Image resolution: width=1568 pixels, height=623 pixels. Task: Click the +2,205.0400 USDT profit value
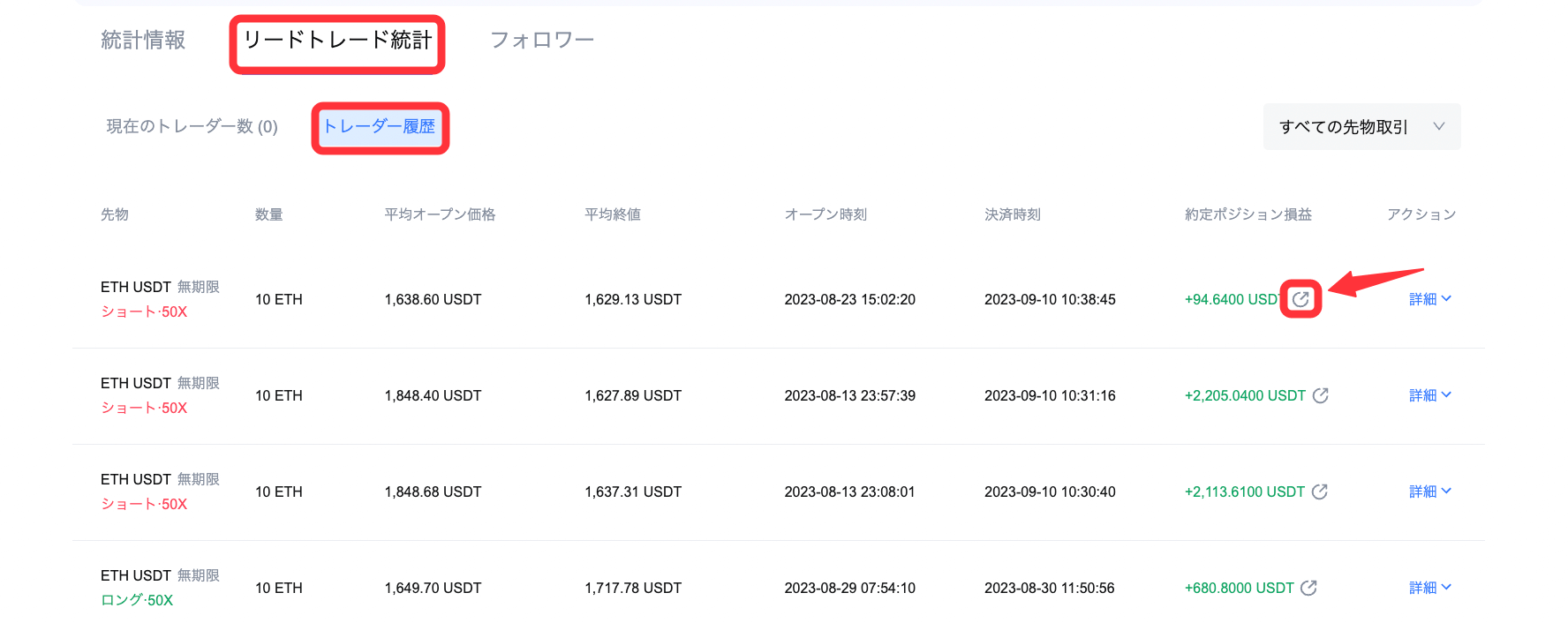pos(1244,395)
